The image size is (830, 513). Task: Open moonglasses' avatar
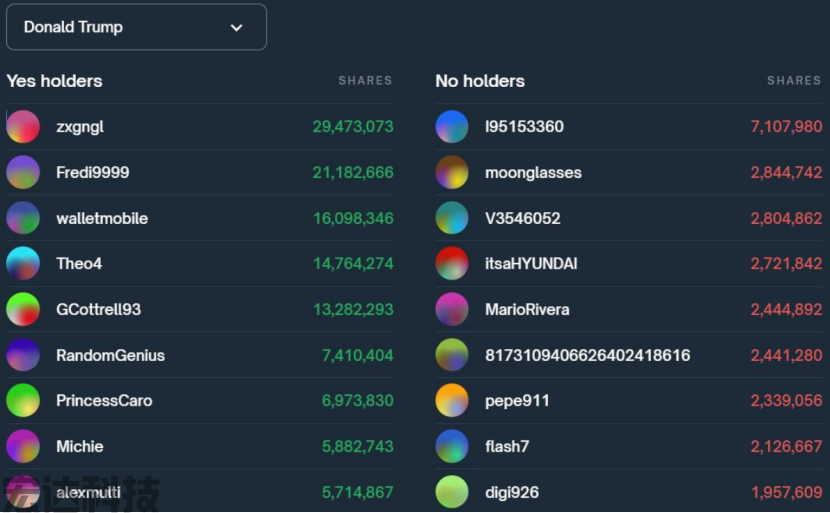(452, 172)
